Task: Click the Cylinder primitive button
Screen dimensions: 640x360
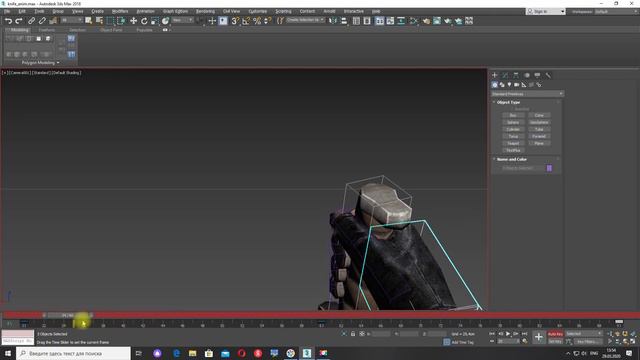Action: (x=513, y=129)
